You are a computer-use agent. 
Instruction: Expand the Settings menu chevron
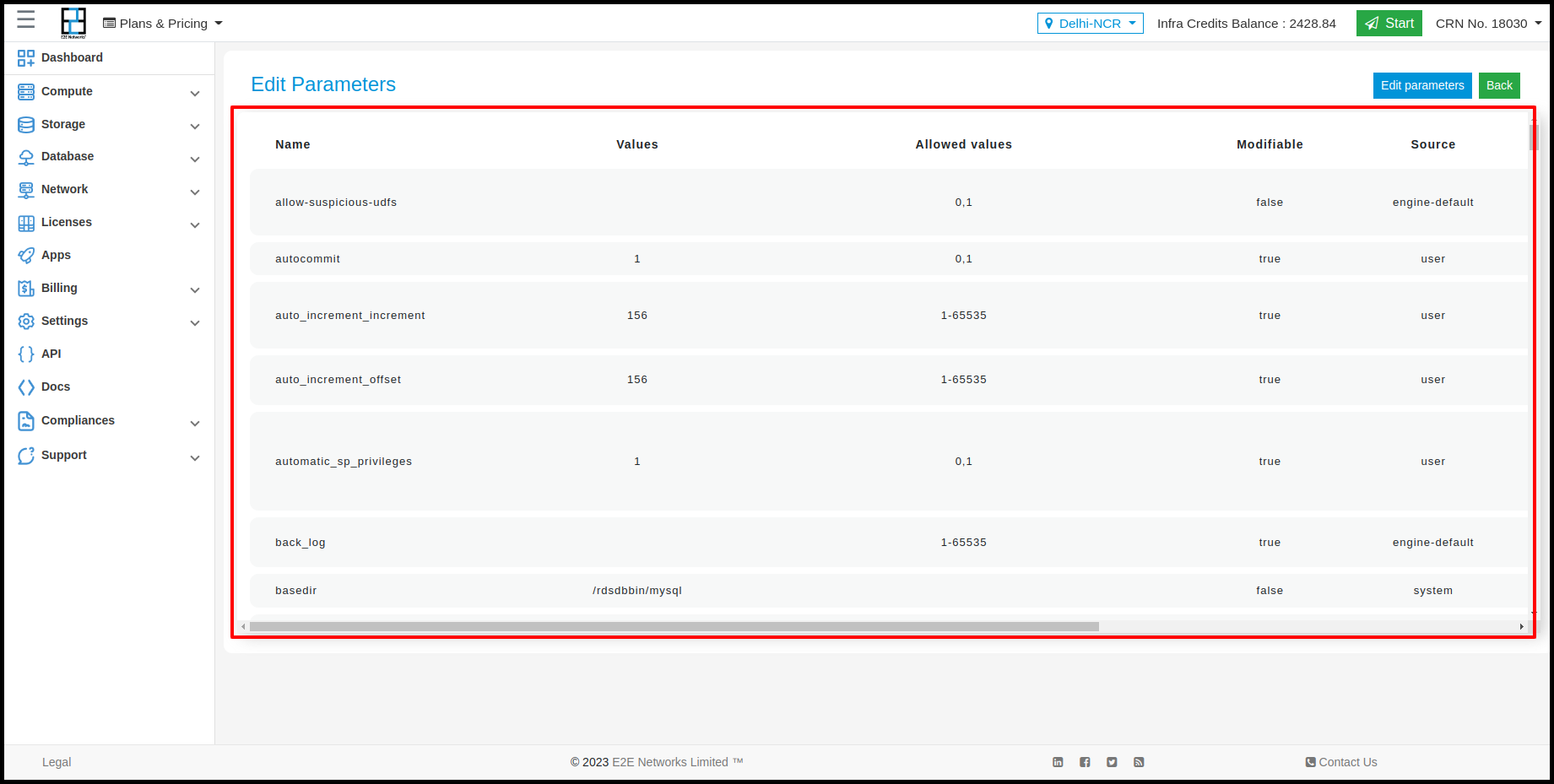tap(195, 322)
